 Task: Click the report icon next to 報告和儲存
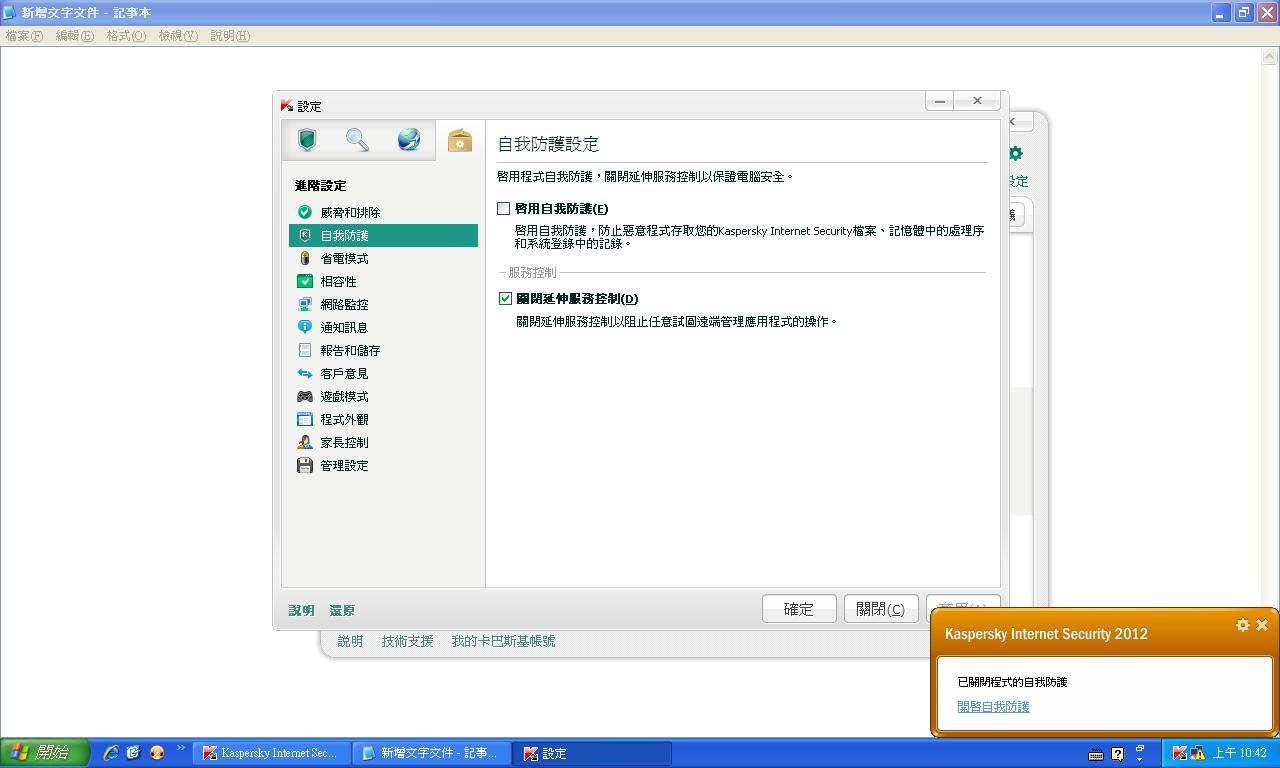pyautogui.click(x=305, y=350)
